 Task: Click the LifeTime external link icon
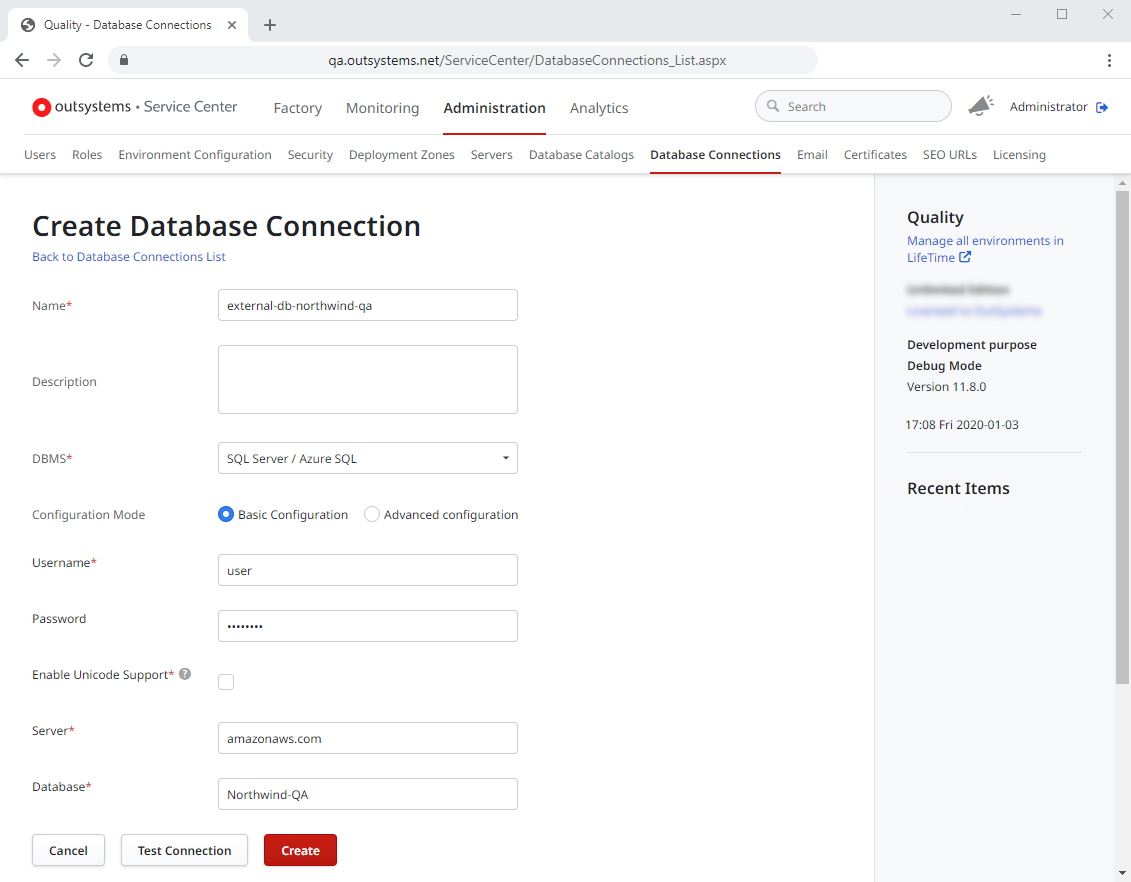963,257
